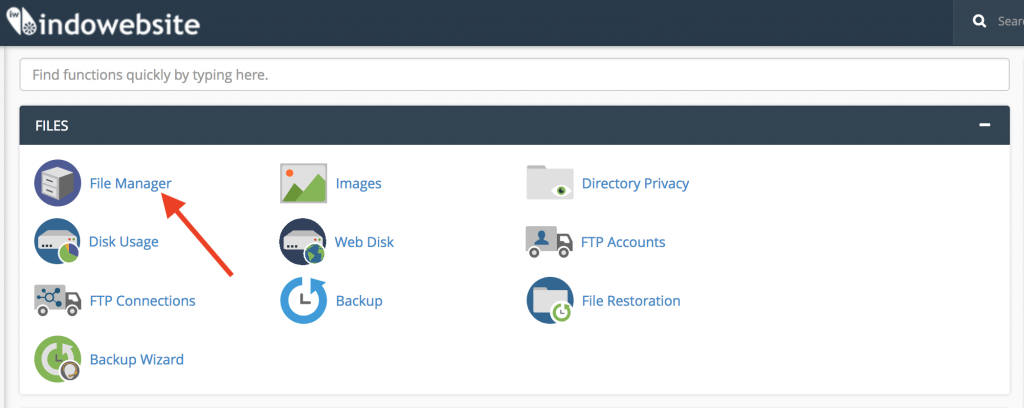Open the Web Disk icon
Screen dimensions: 1024x408
click(303, 242)
